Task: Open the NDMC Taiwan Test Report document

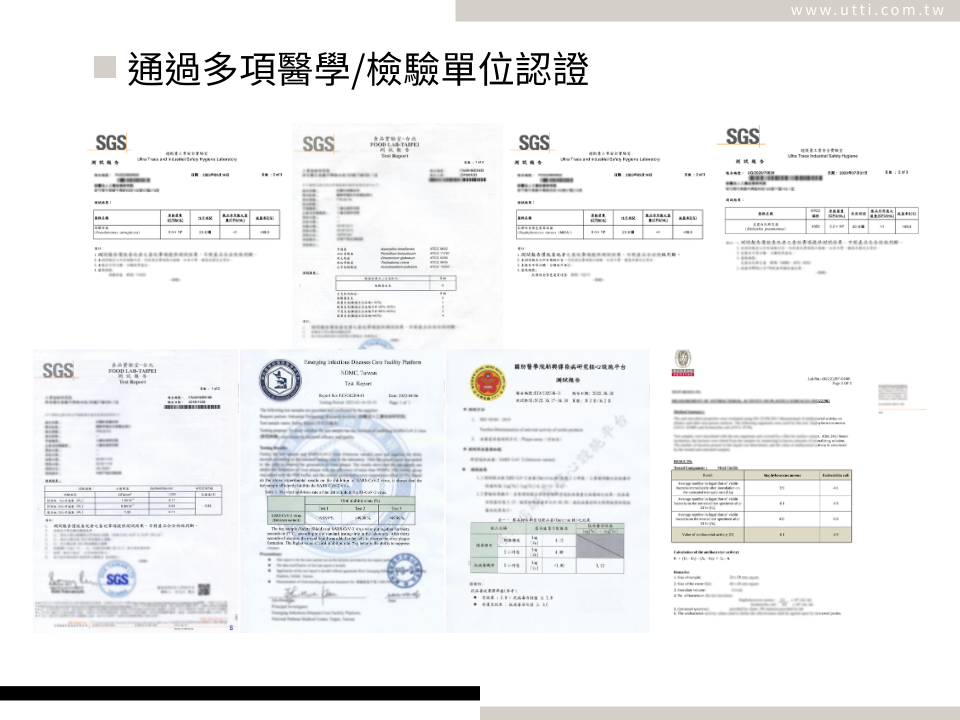Action: [341, 490]
